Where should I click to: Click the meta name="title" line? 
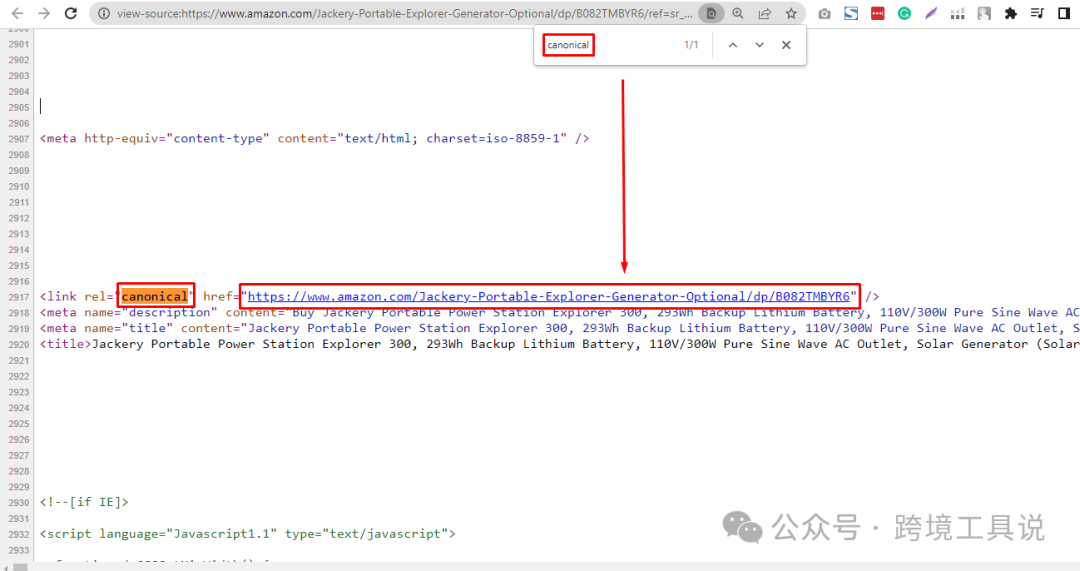coord(559,329)
